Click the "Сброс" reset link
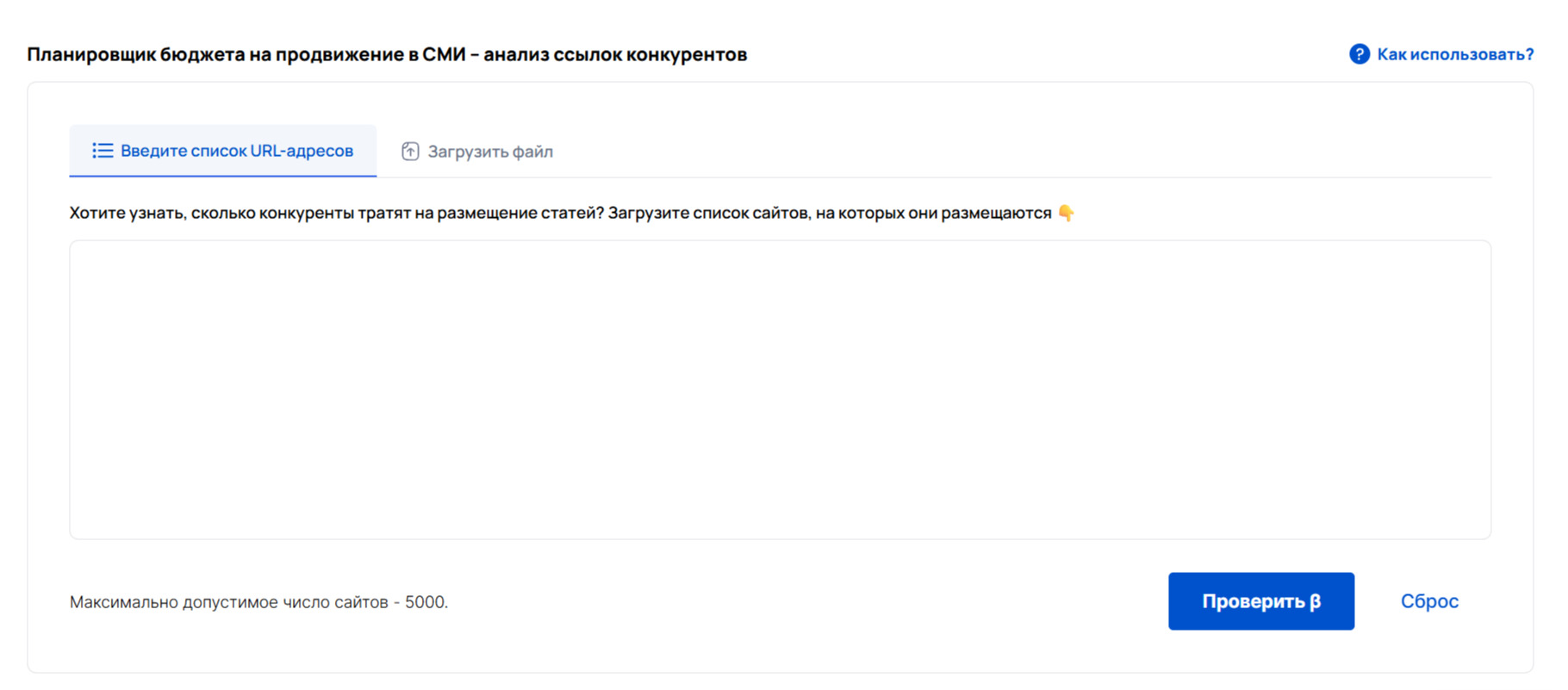 tap(1428, 601)
